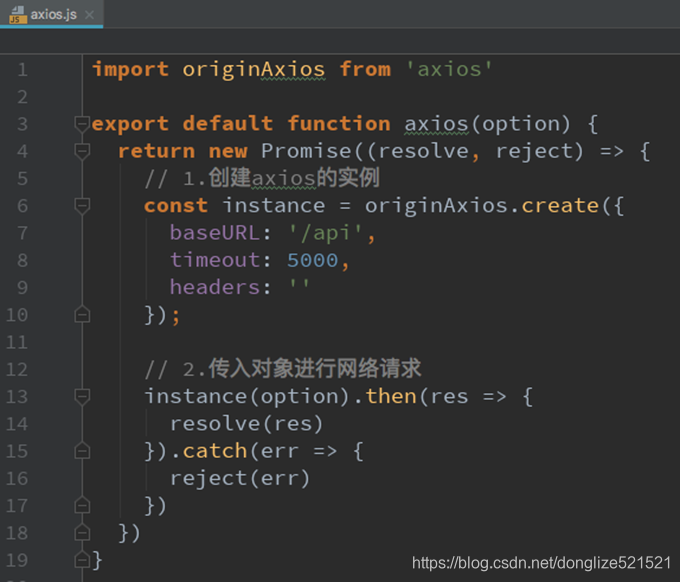Click 'originAxios' identifier on line 1
The width and height of the screenshot is (680, 582).
254,69
